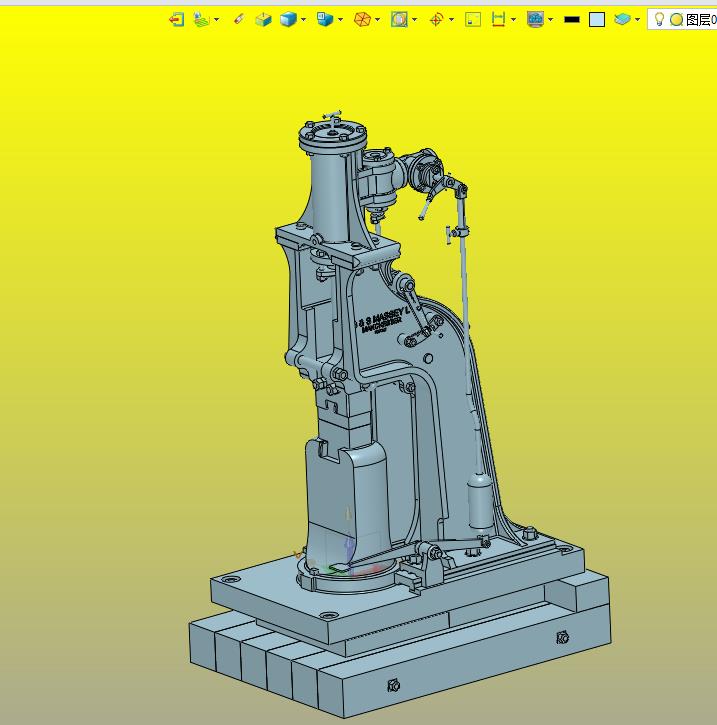Viewport: 717px width, 725px height.
Task: Click the black color swatch
Action: coord(572,19)
